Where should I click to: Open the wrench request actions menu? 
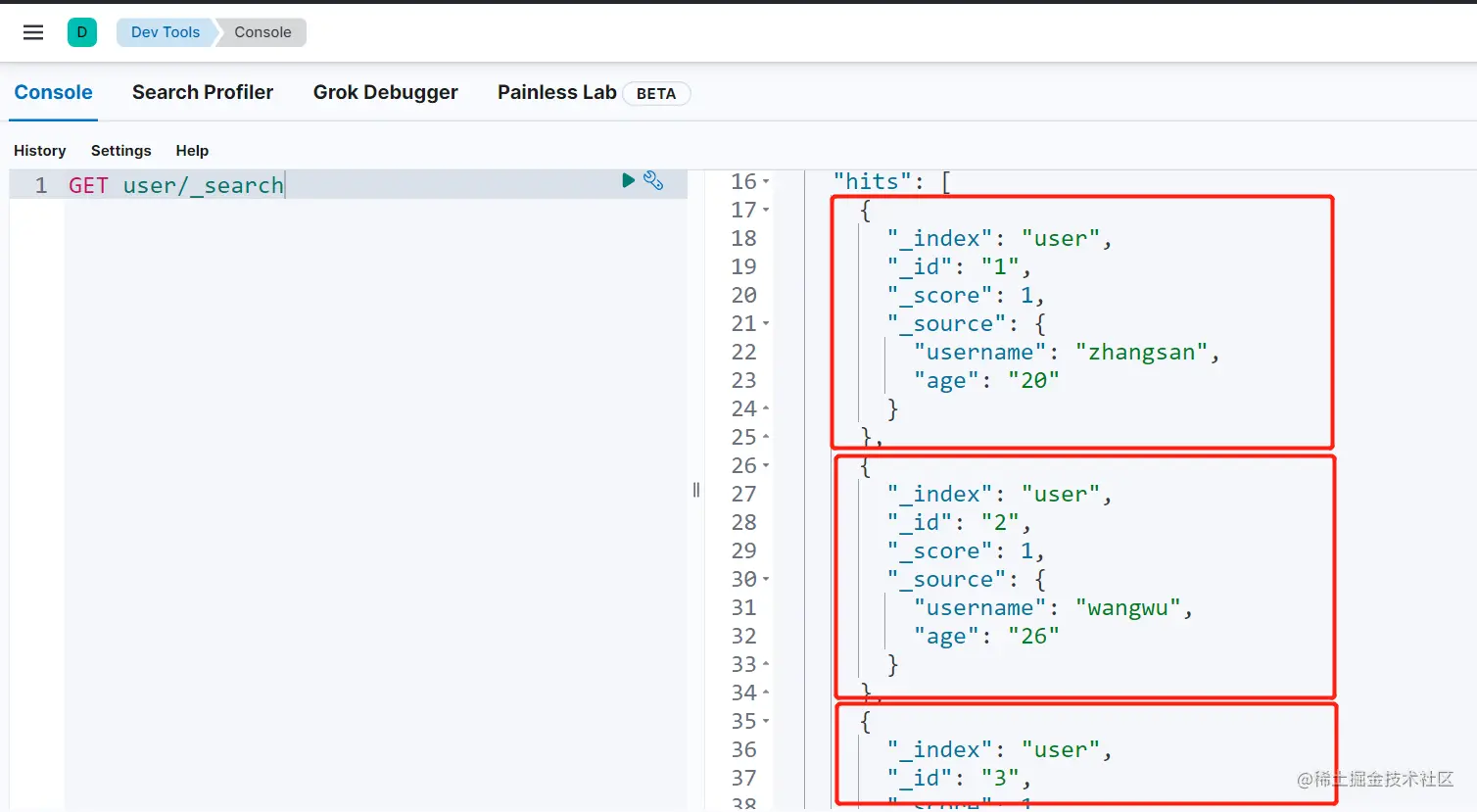(x=653, y=180)
